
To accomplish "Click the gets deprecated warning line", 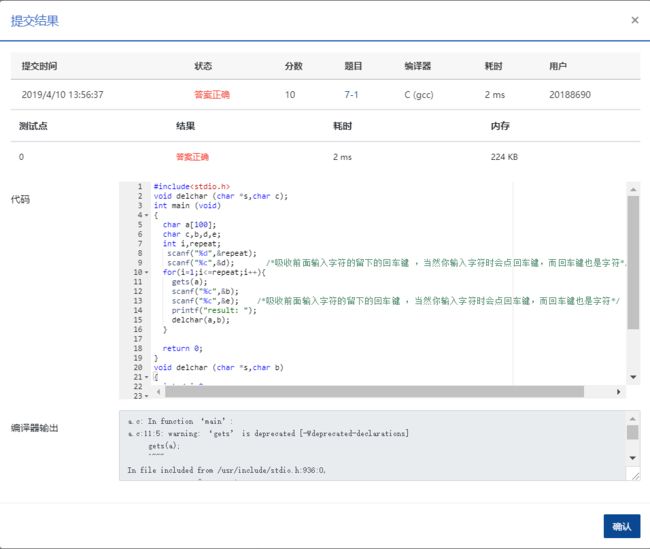I will (269, 433).
